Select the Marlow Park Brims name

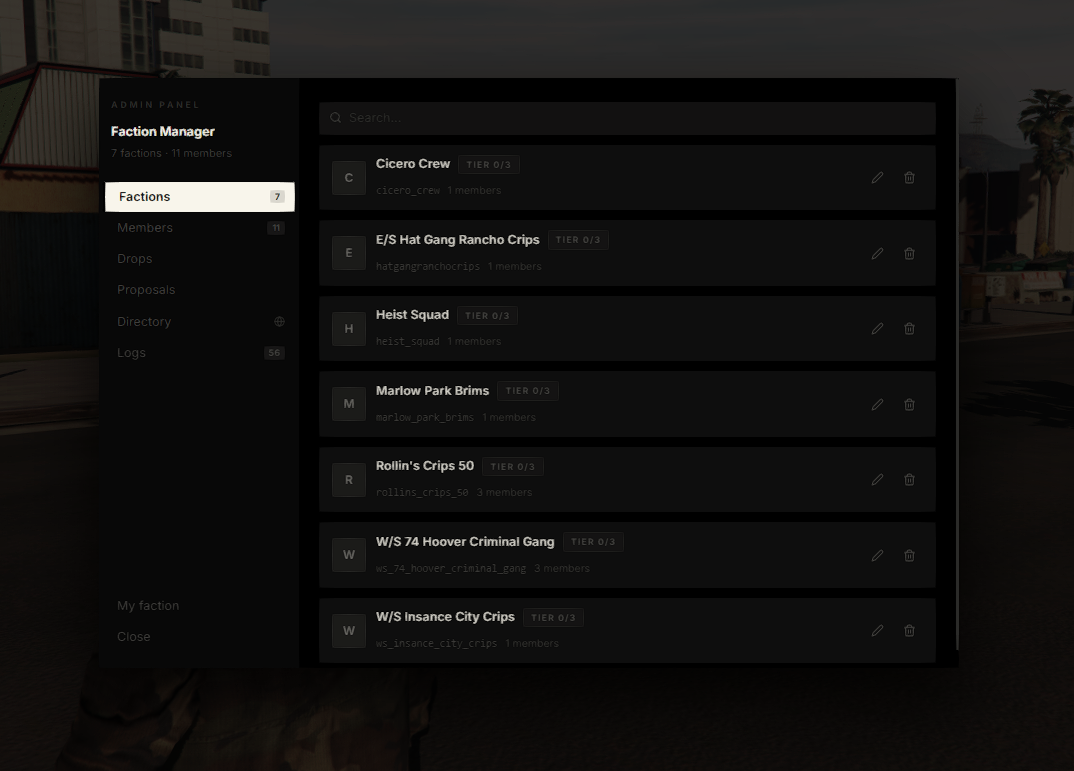pyautogui.click(x=432, y=391)
